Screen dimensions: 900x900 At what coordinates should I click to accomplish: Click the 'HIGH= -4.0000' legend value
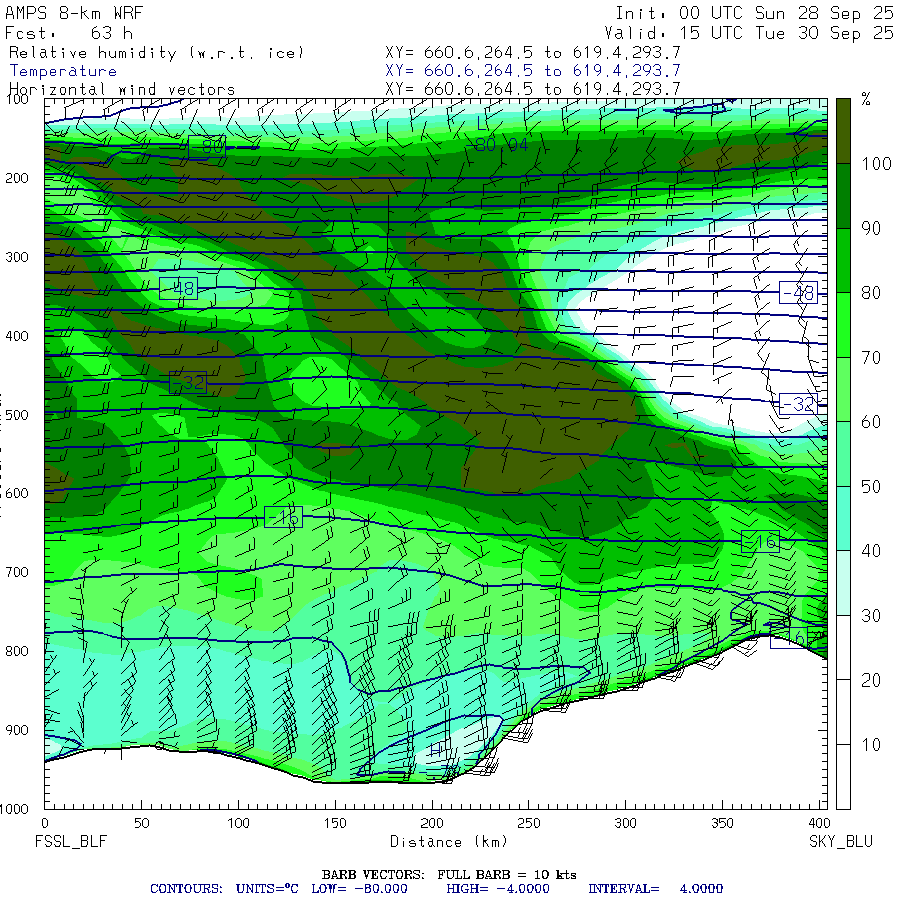(498, 889)
